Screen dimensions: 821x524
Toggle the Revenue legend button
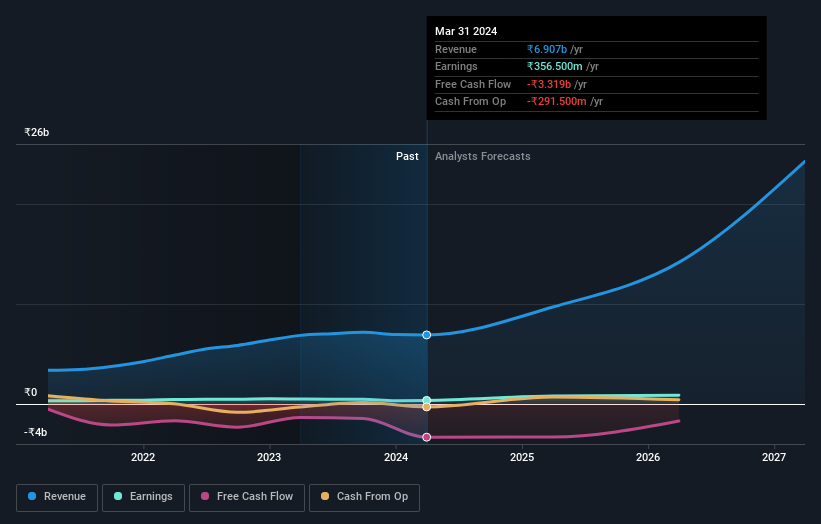point(57,497)
